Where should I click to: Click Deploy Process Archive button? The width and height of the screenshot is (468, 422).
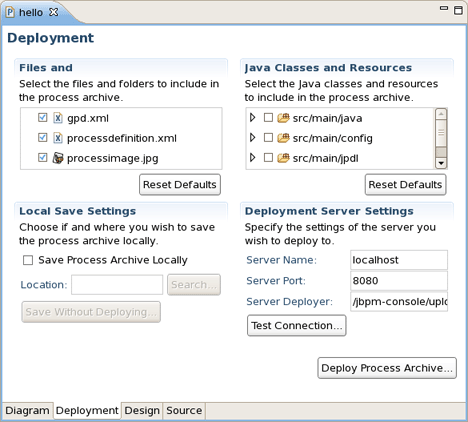pyautogui.click(x=387, y=368)
